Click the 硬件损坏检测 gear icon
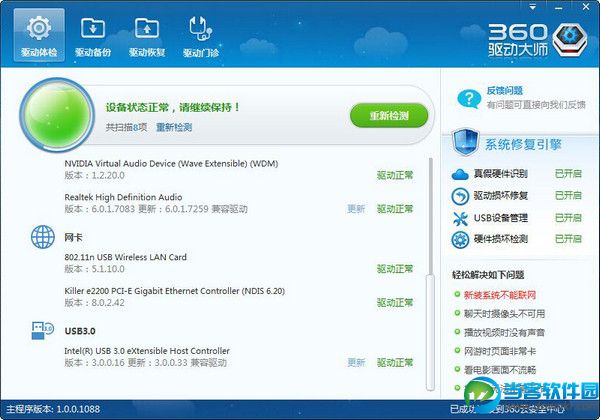 [460, 240]
